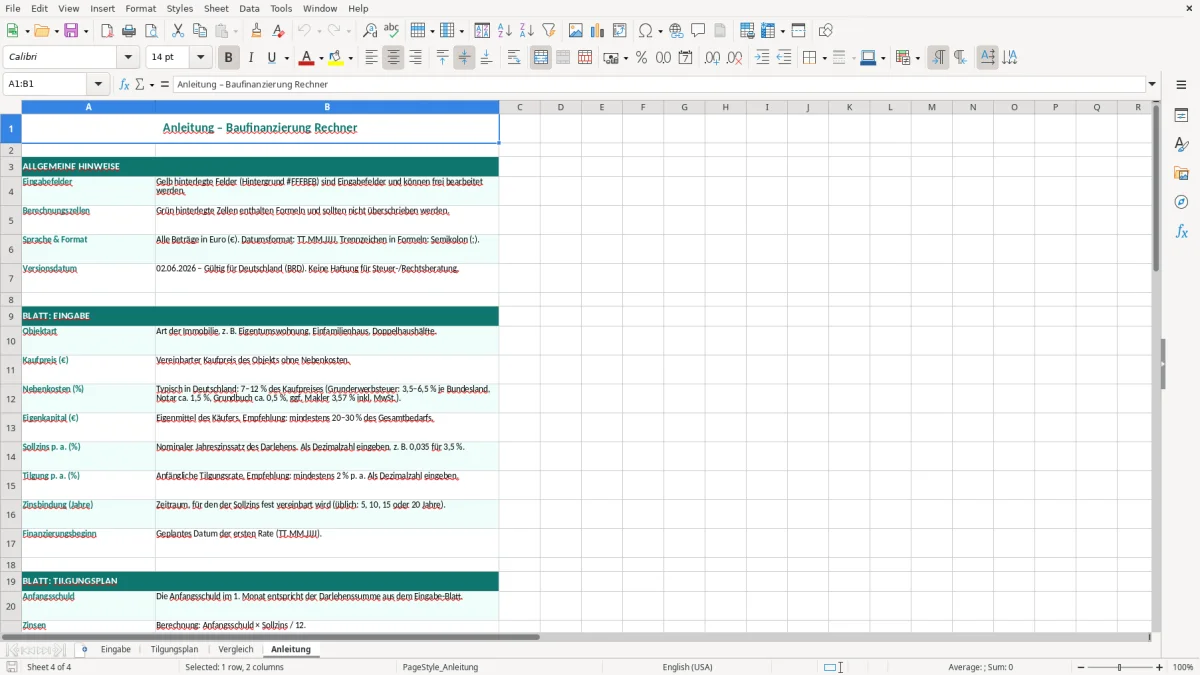Increase indent

click(x=762, y=58)
